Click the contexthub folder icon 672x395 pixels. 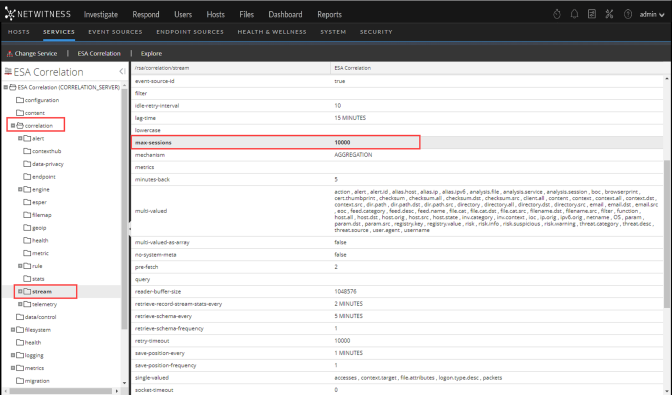pyautogui.click(x=27, y=151)
